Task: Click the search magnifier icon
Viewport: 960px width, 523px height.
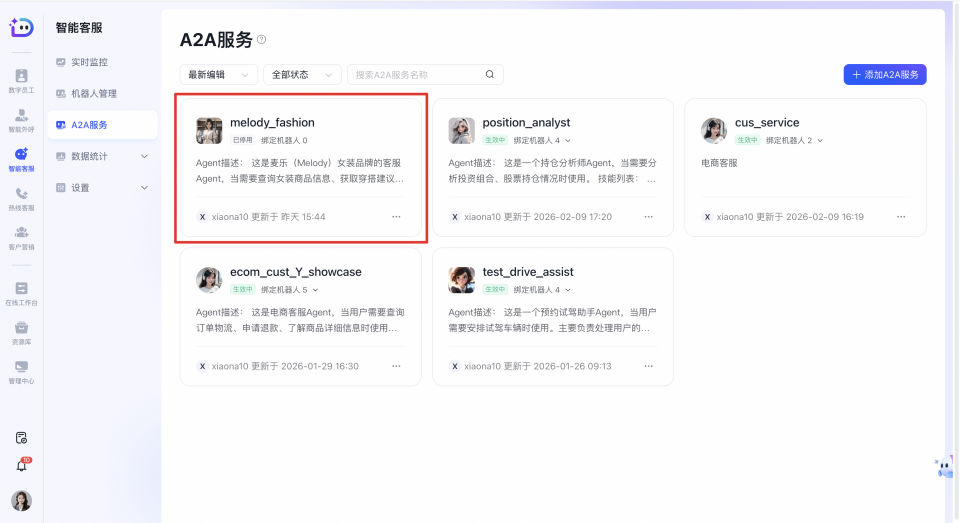Action: click(x=490, y=75)
